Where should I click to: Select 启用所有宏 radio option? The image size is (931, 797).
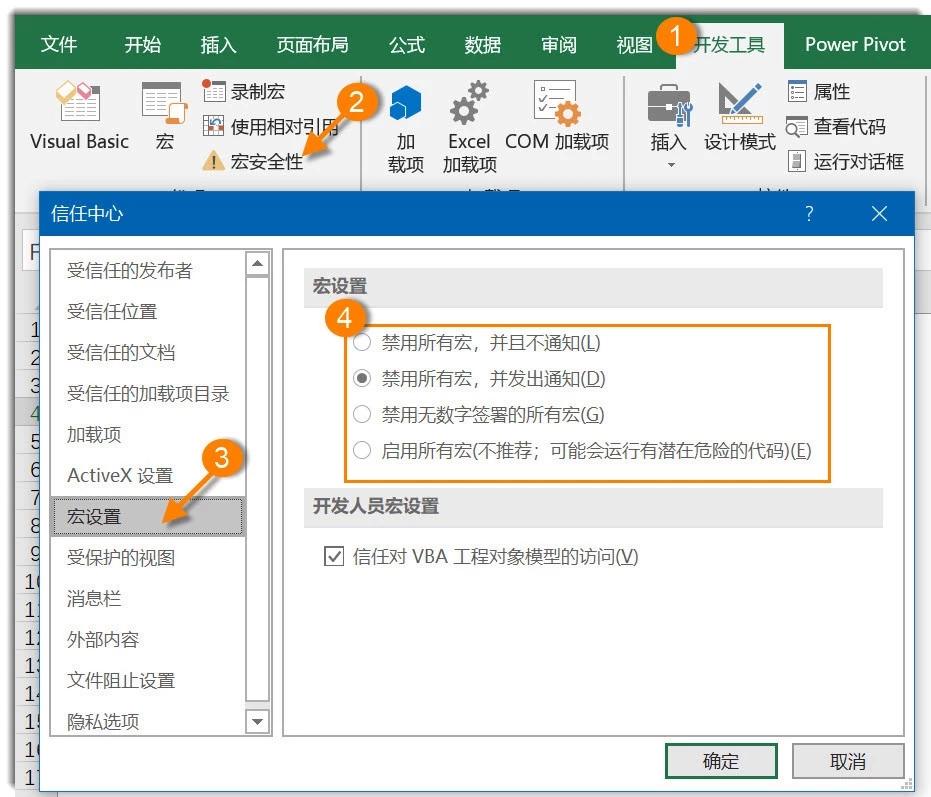362,450
